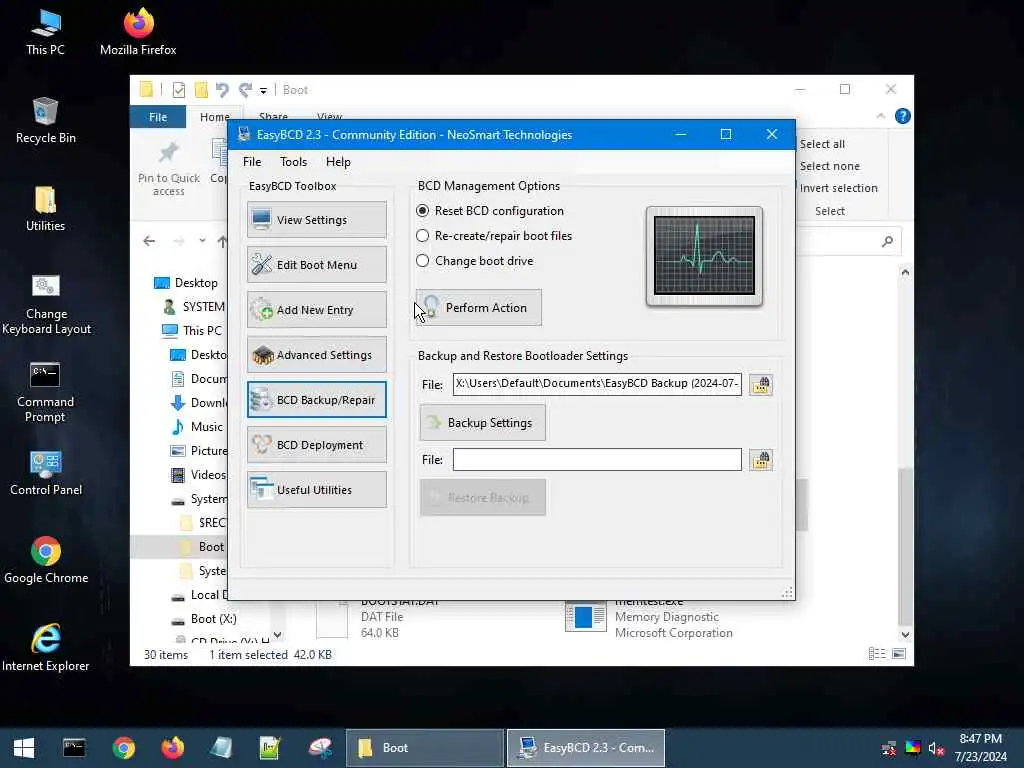Browse for backup file location icon
Screen dimensions: 1024x768
761,385
